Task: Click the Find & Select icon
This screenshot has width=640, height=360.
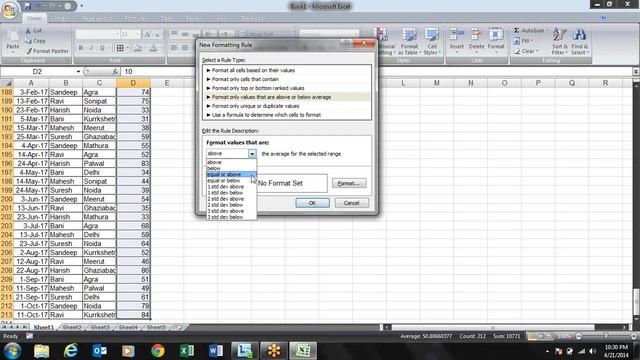Action: coord(579,41)
